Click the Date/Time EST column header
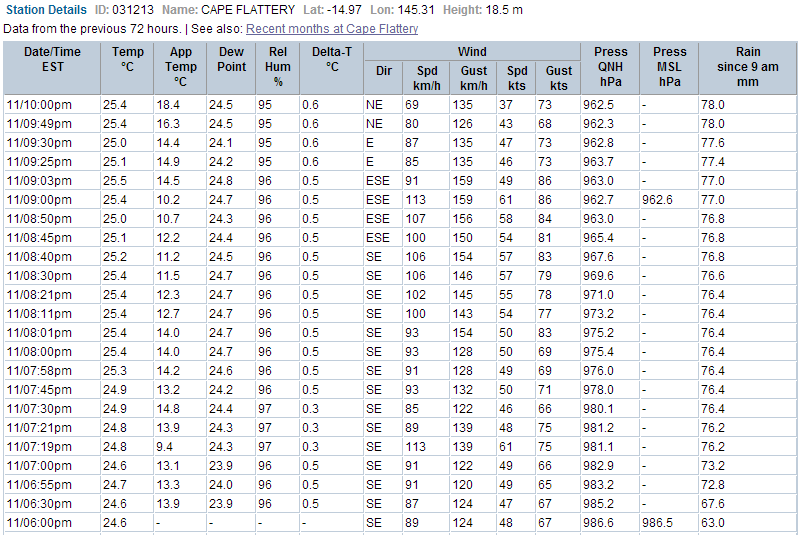805x535 pixels. click(52, 59)
